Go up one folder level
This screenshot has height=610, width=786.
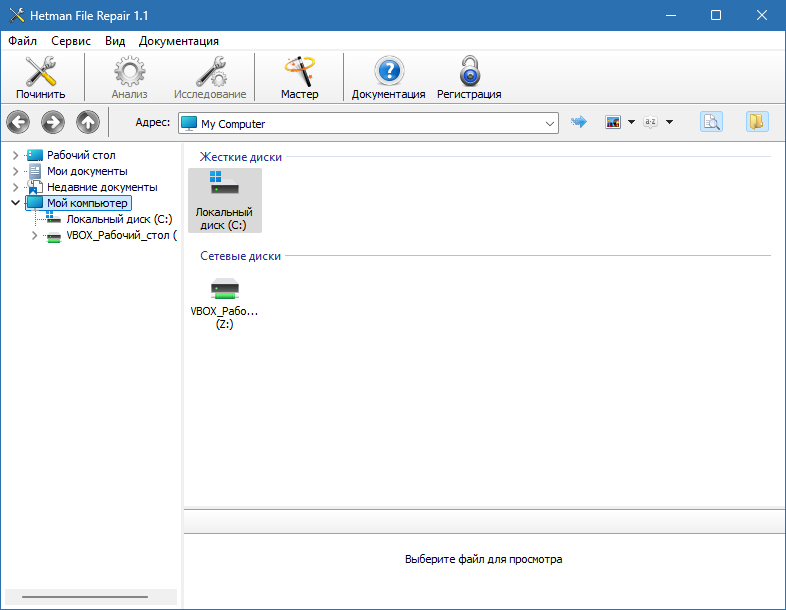pyautogui.click(x=88, y=122)
